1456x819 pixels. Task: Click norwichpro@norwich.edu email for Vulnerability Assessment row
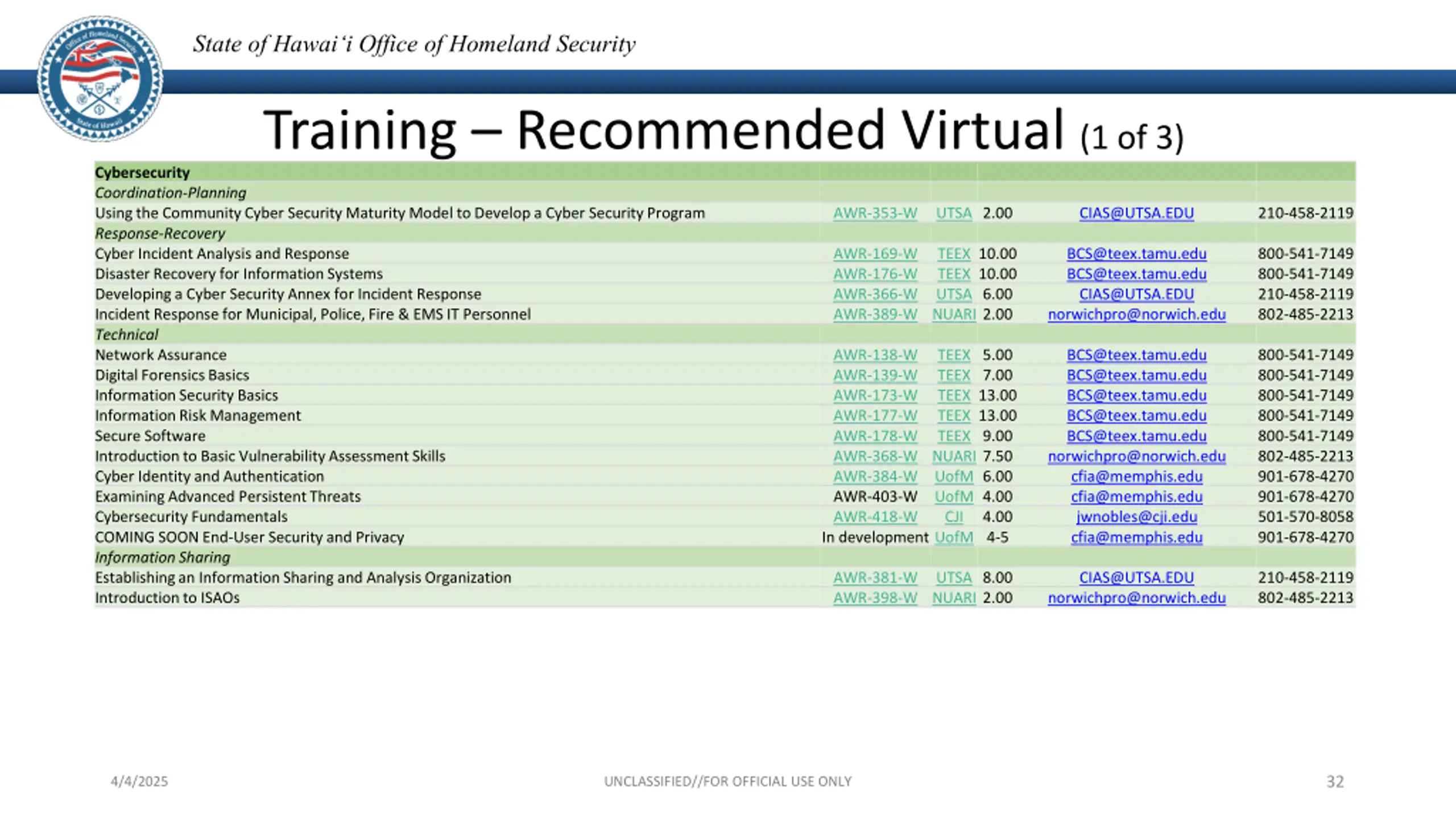1136,456
